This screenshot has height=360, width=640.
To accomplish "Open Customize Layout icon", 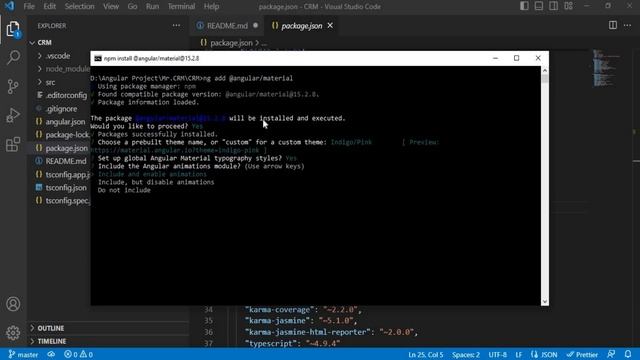I will point(568,6).
